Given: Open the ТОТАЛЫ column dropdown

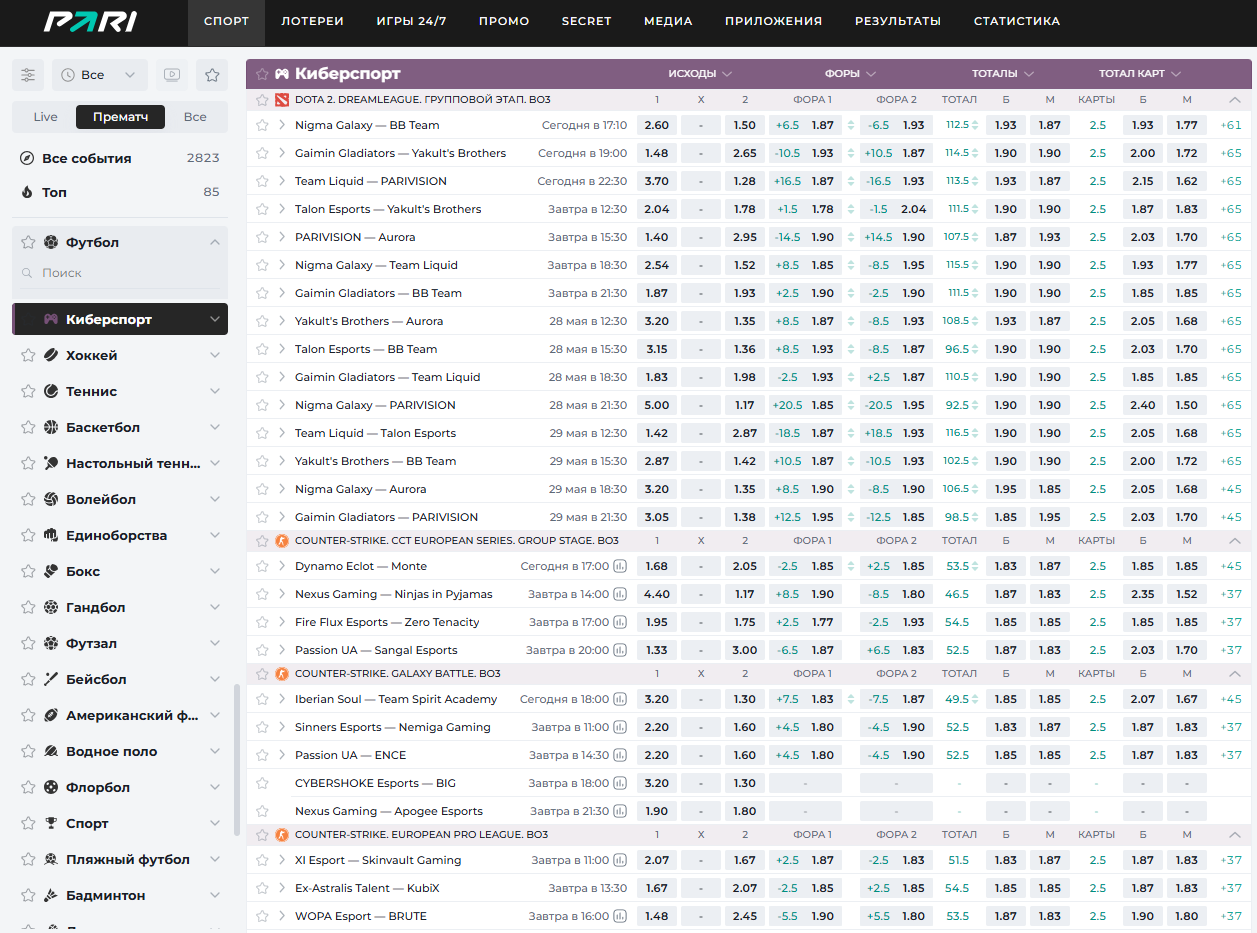Looking at the screenshot, I should 1003,74.
